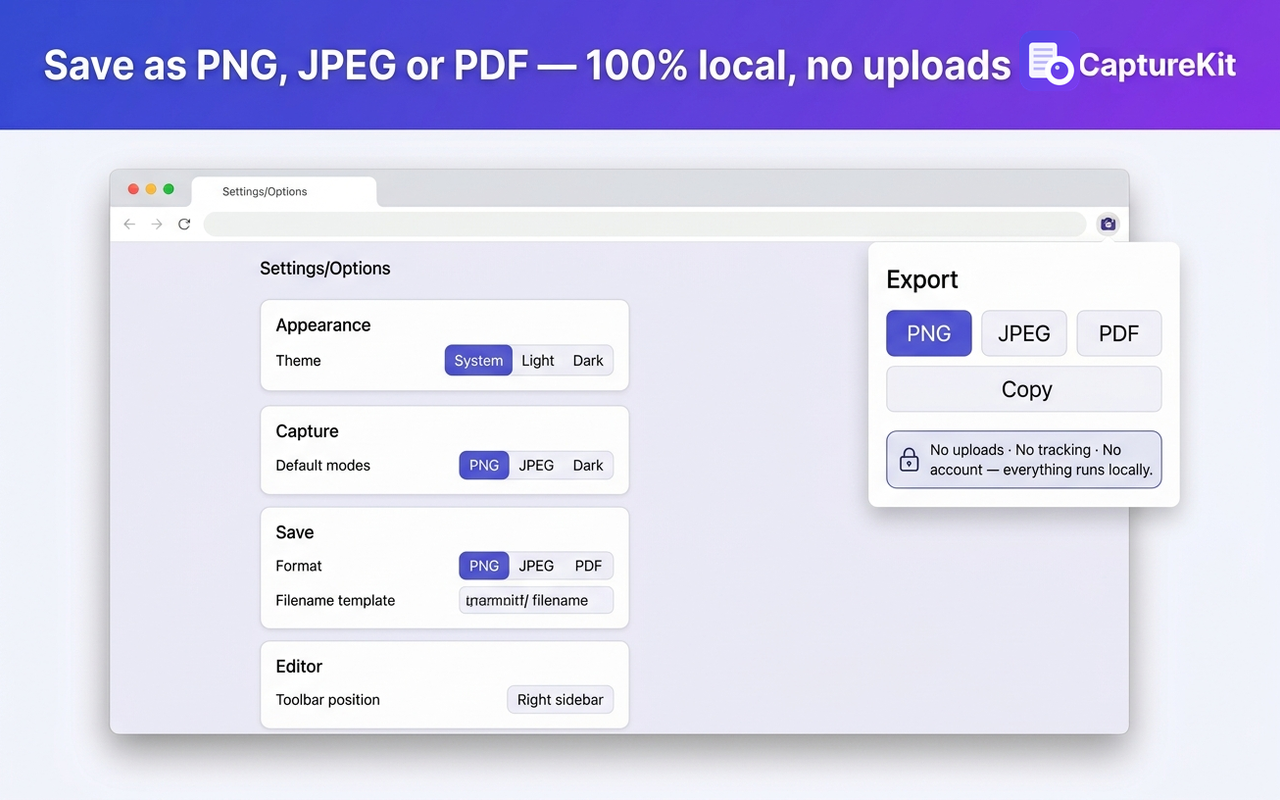Export as JPEG from the Export popup

1024,334
